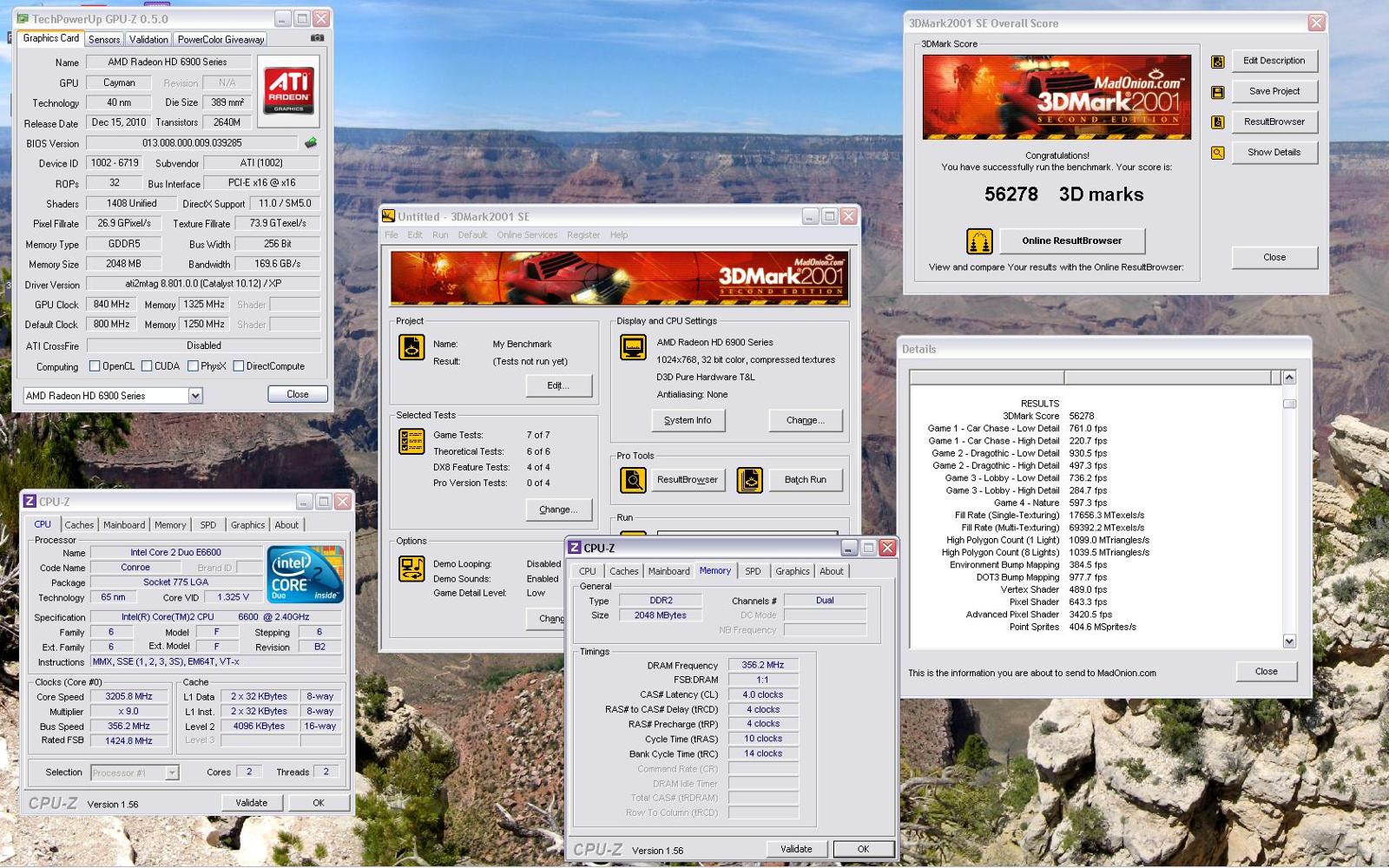
Task: Open the PowerColor Giveaway tab
Action: click(221, 39)
